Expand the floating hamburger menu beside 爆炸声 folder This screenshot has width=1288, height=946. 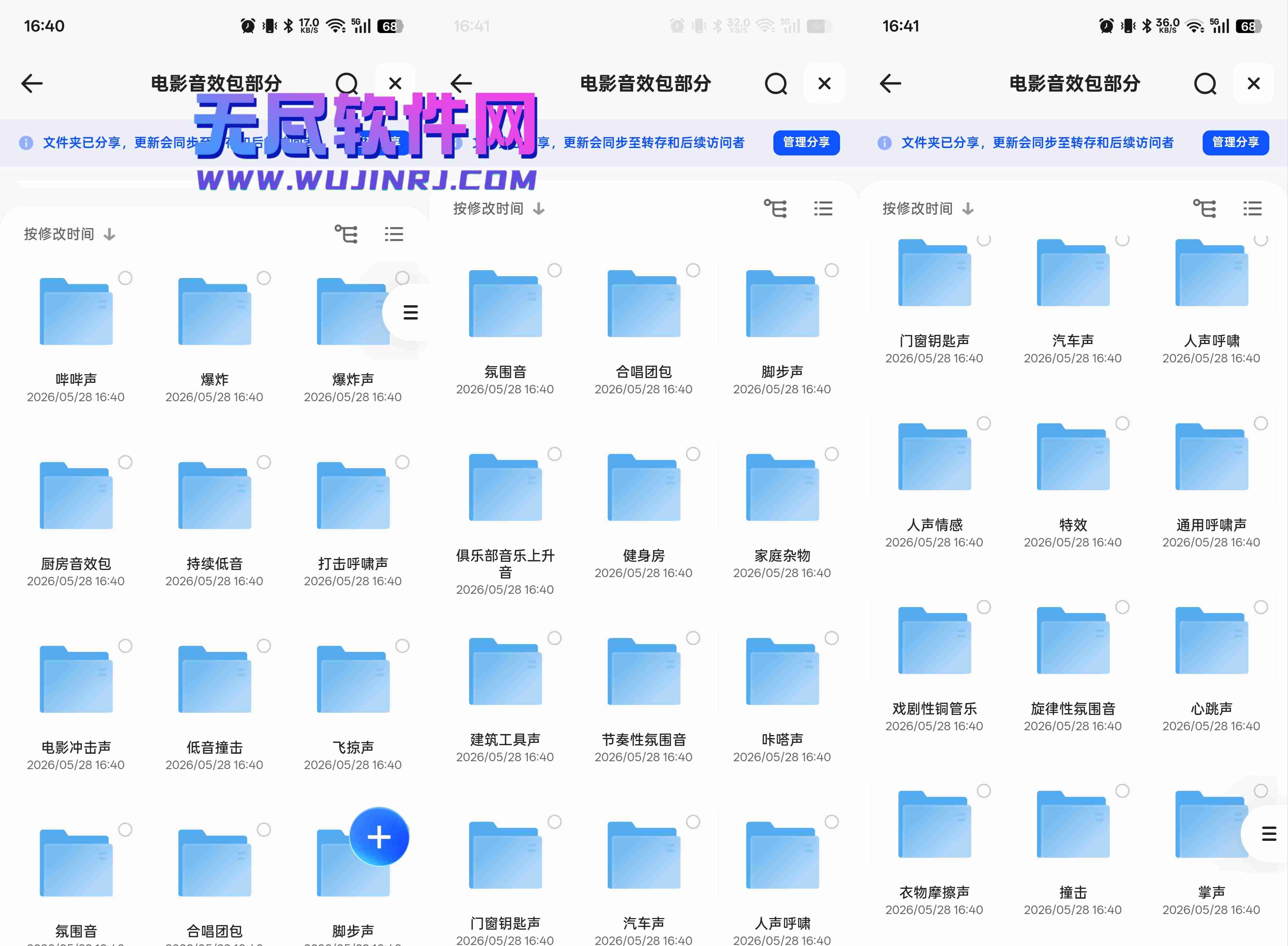(x=410, y=312)
